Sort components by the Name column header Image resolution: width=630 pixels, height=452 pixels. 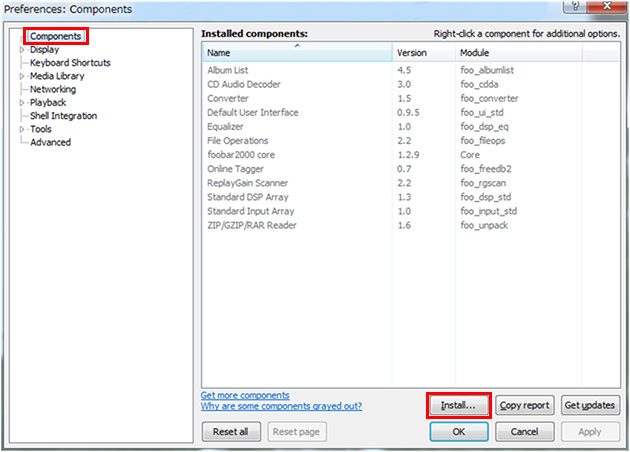(297, 52)
